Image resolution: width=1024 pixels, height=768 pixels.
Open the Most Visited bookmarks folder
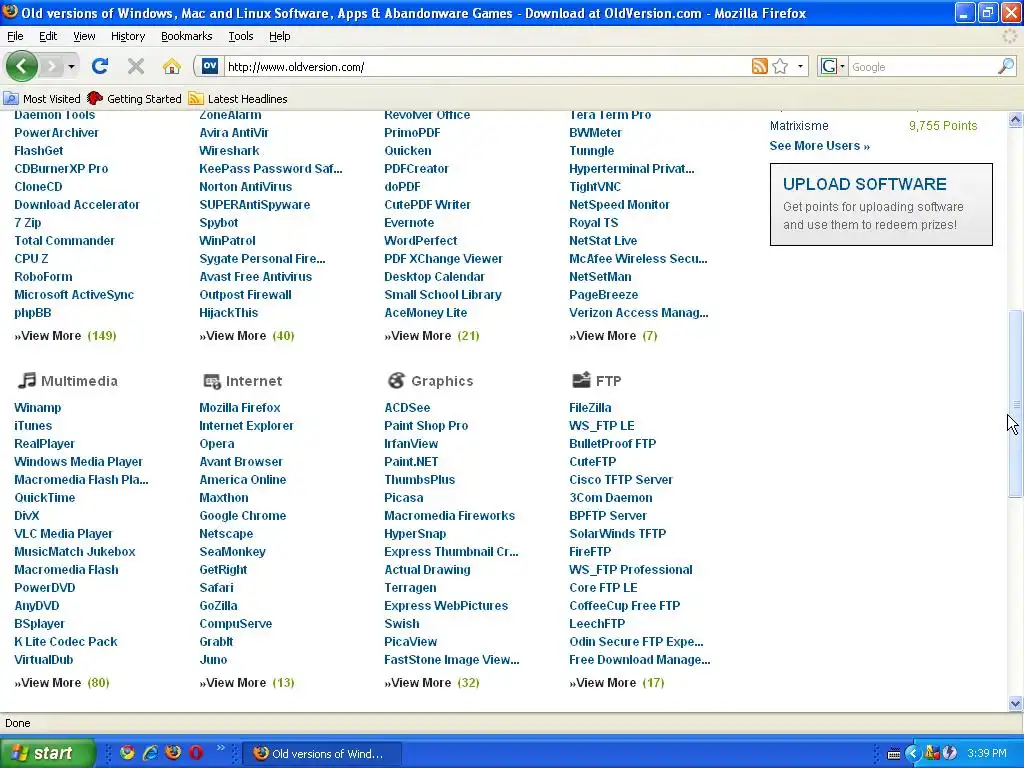point(42,99)
